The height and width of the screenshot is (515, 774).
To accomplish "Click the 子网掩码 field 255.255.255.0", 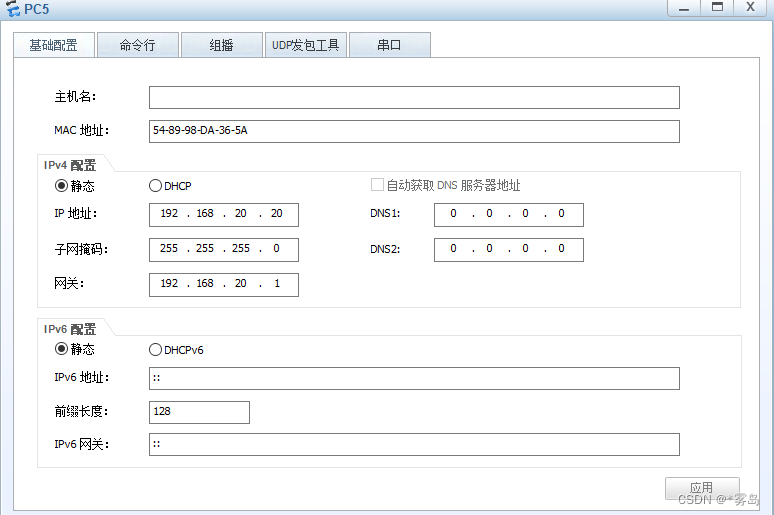I will 224,250.
